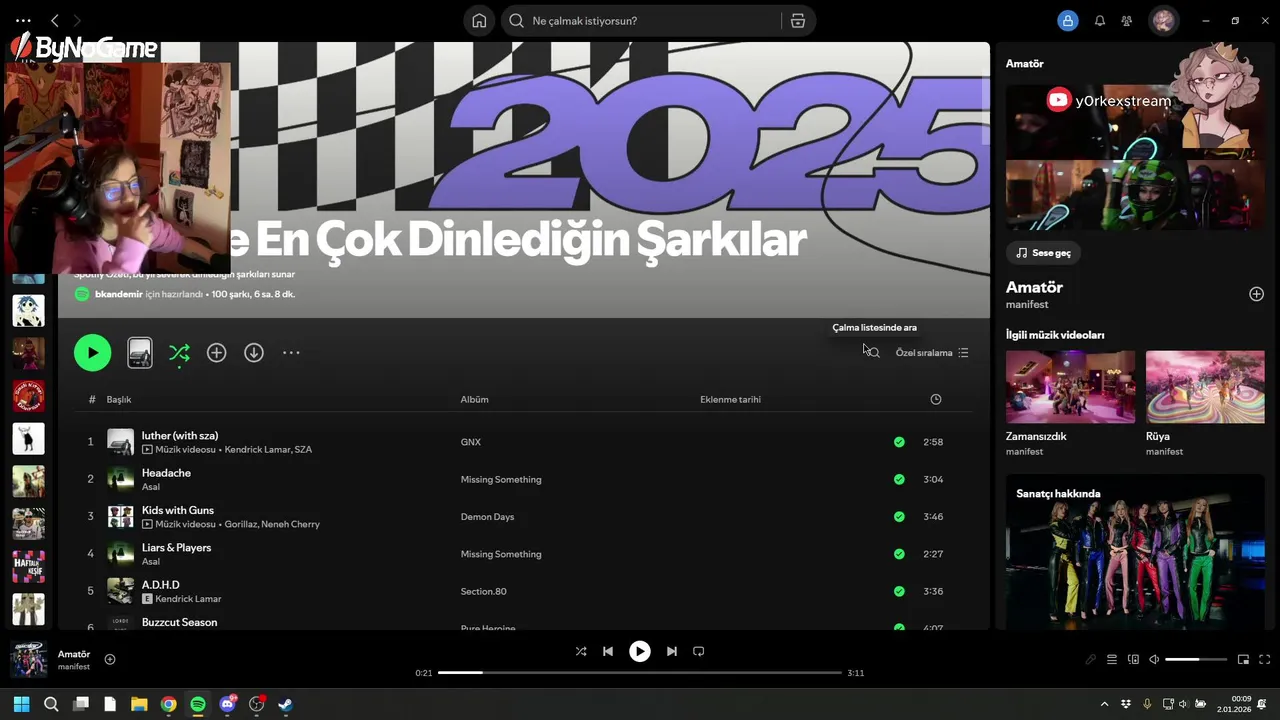Open more options for the playlist
The width and height of the screenshot is (1280, 720).
(x=291, y=353)
